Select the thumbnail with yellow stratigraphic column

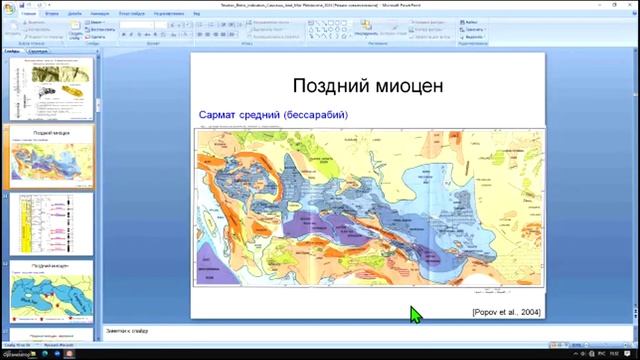pos(51,224)
